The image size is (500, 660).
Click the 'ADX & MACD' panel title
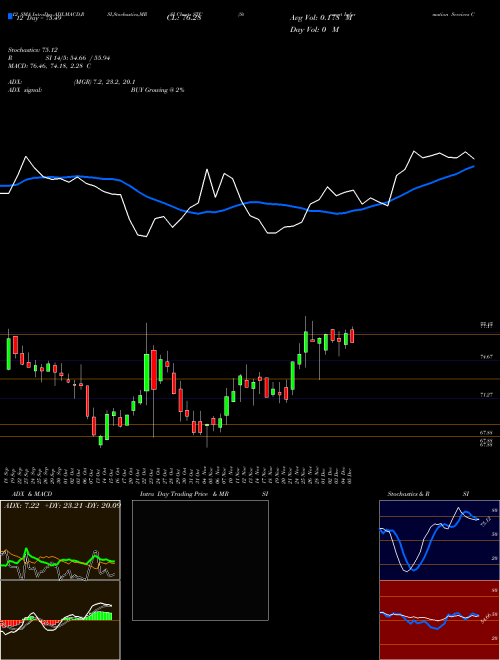(32, 494)
